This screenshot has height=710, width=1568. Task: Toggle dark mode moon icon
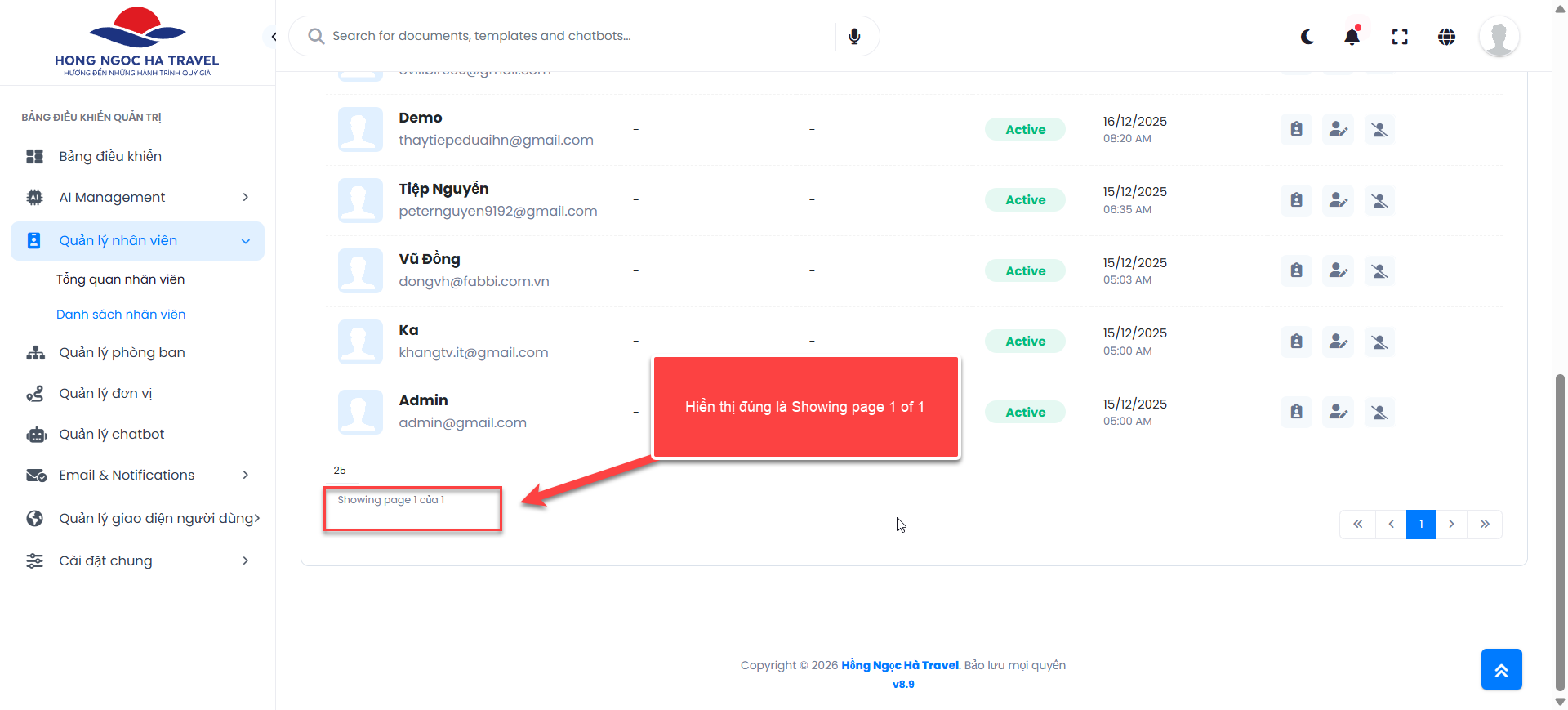click(1307, 37)
